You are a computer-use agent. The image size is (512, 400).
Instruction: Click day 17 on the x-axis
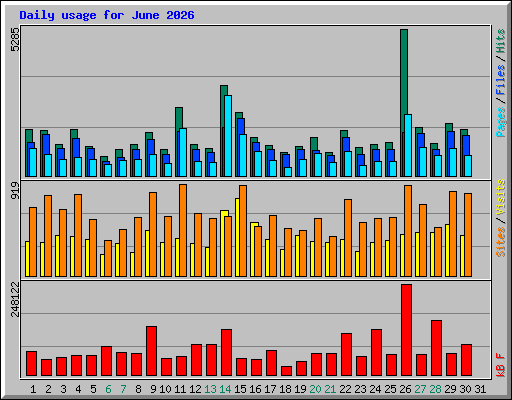[270, 389]
